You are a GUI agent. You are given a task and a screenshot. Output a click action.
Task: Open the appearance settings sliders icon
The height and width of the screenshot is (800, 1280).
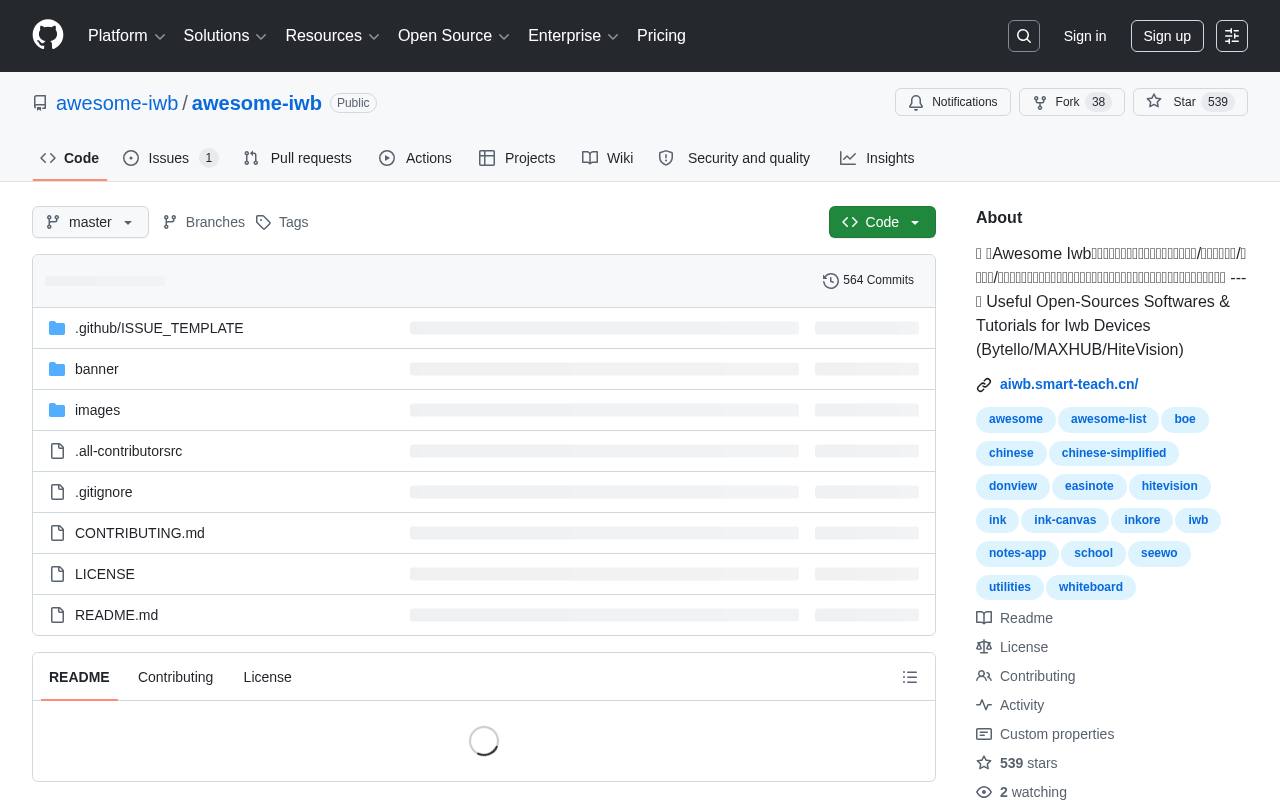pos(1232,36)
